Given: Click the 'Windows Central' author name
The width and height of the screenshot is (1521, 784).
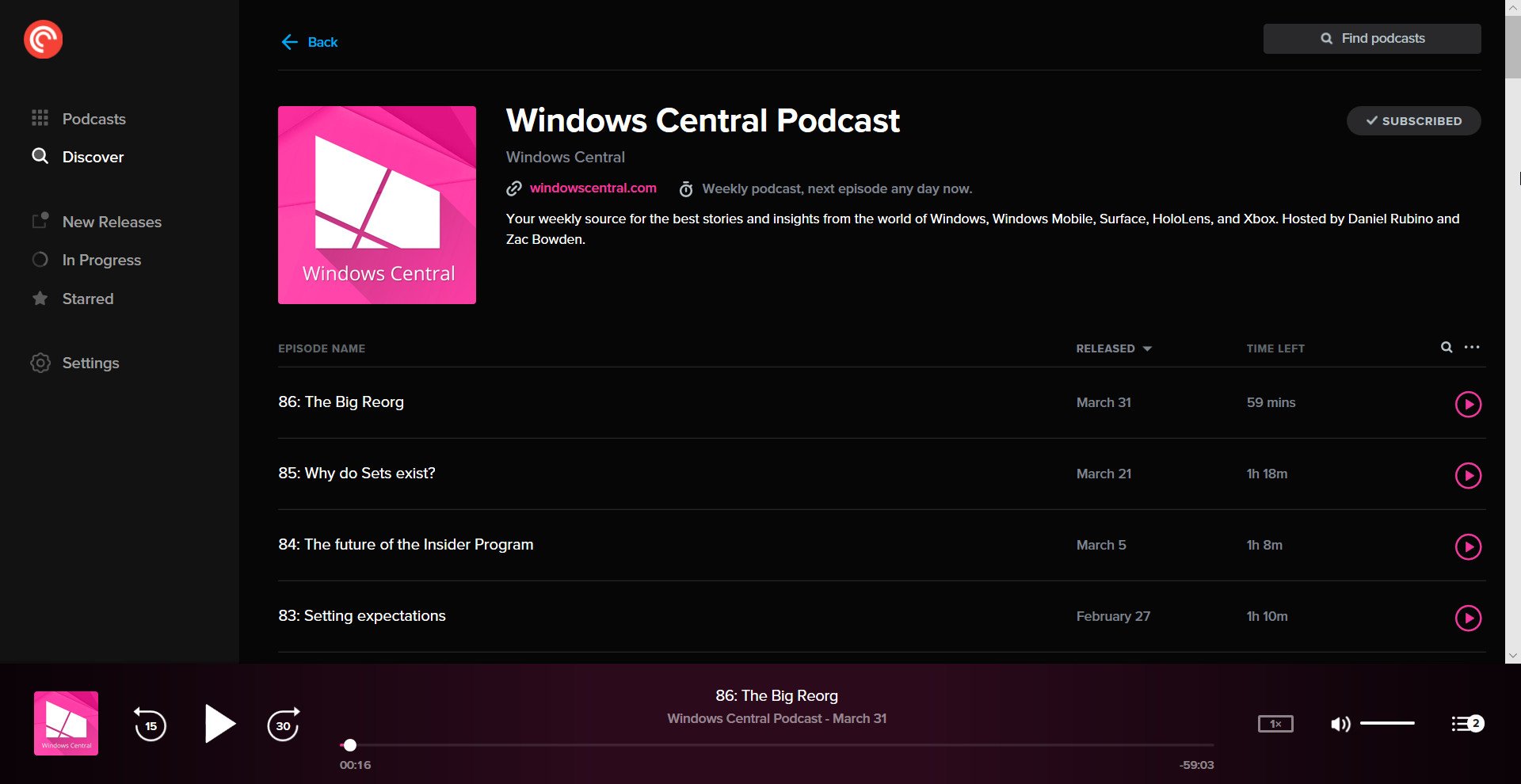Looking at the screenshot, I should (566, 157).
